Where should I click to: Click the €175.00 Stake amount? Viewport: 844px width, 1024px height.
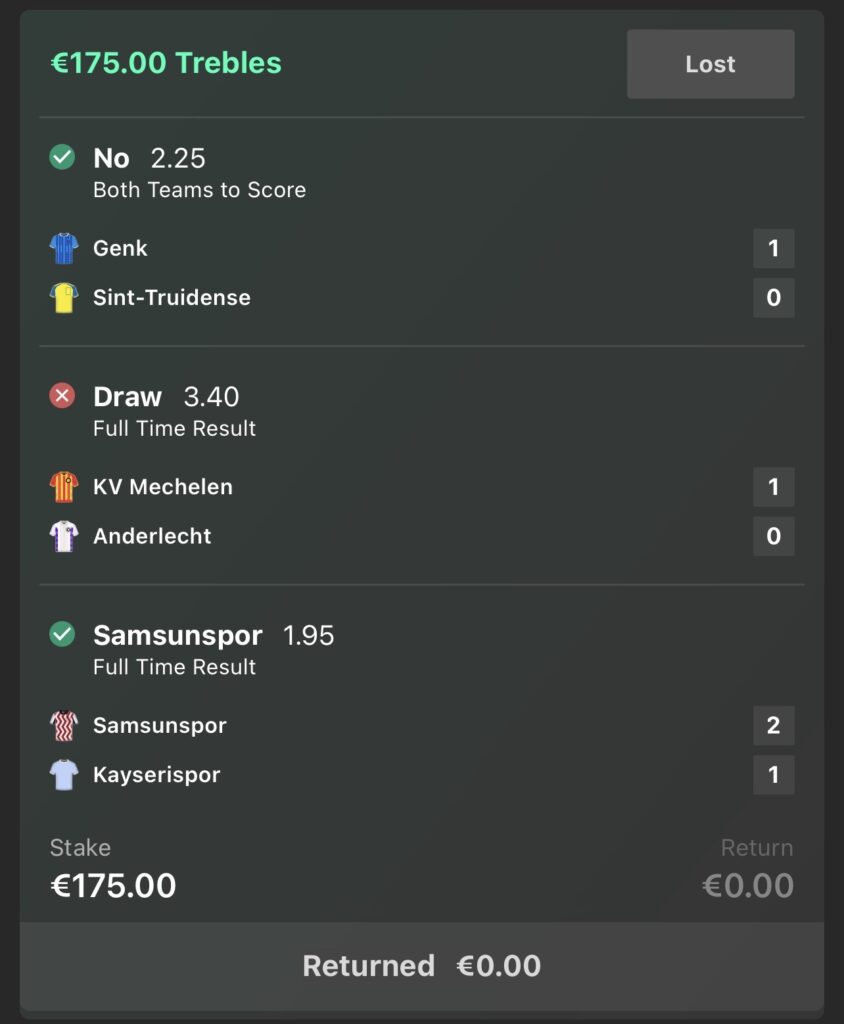point(112,884)
